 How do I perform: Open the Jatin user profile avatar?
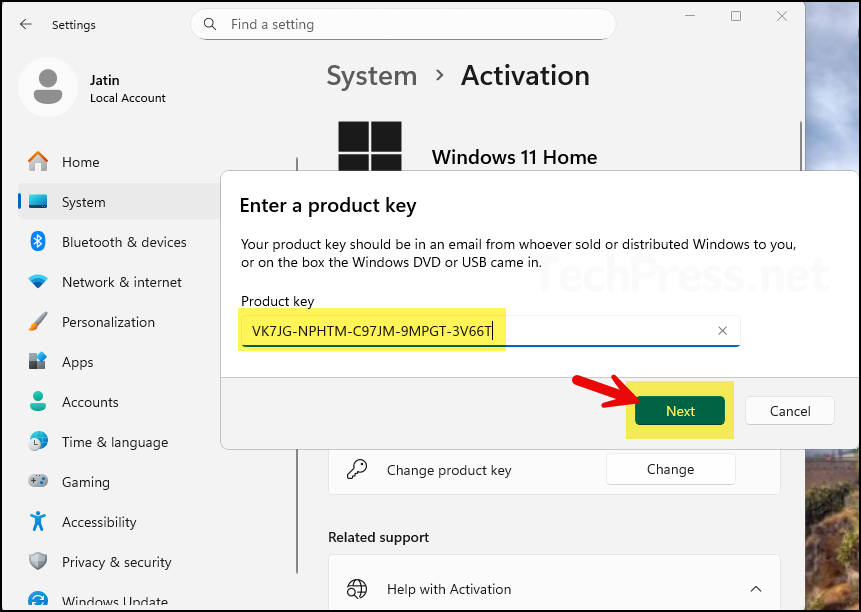[48, 87]
